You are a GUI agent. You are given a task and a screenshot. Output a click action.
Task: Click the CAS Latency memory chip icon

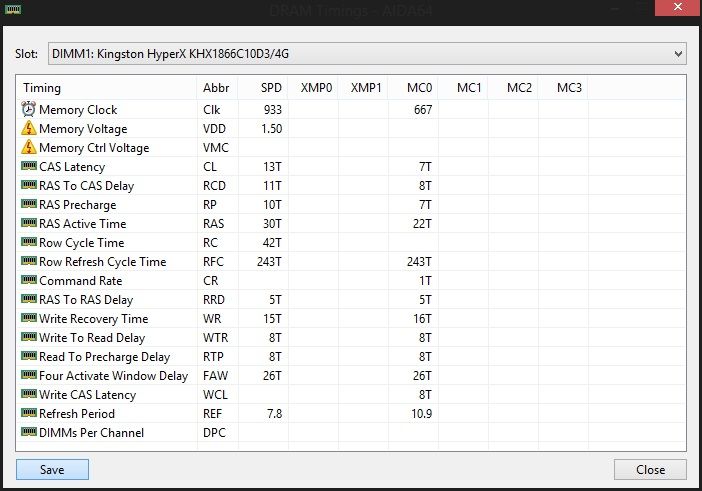pyautogui.click(x=29, y=166)
